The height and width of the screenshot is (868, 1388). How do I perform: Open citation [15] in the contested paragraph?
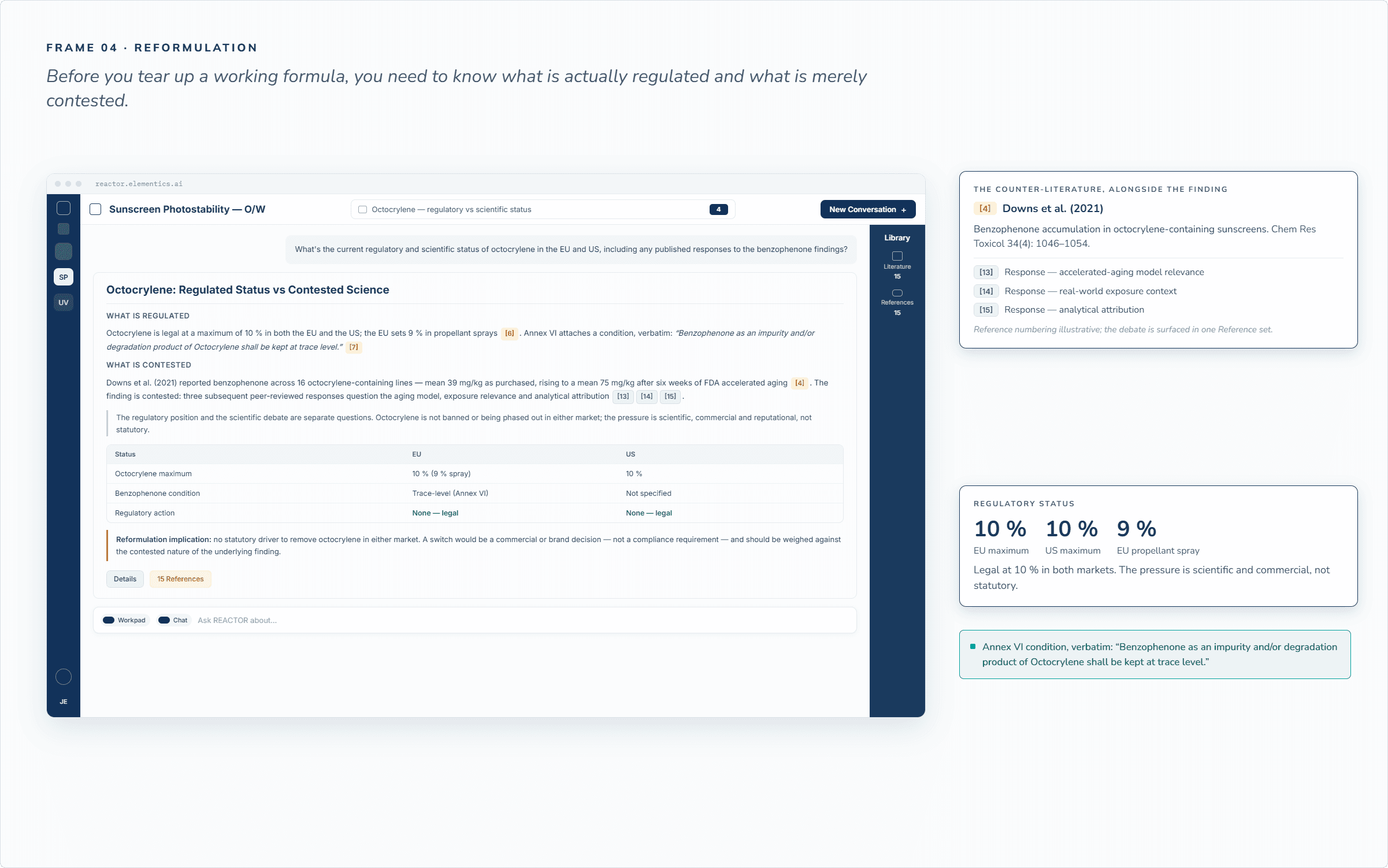click(670, 396)
